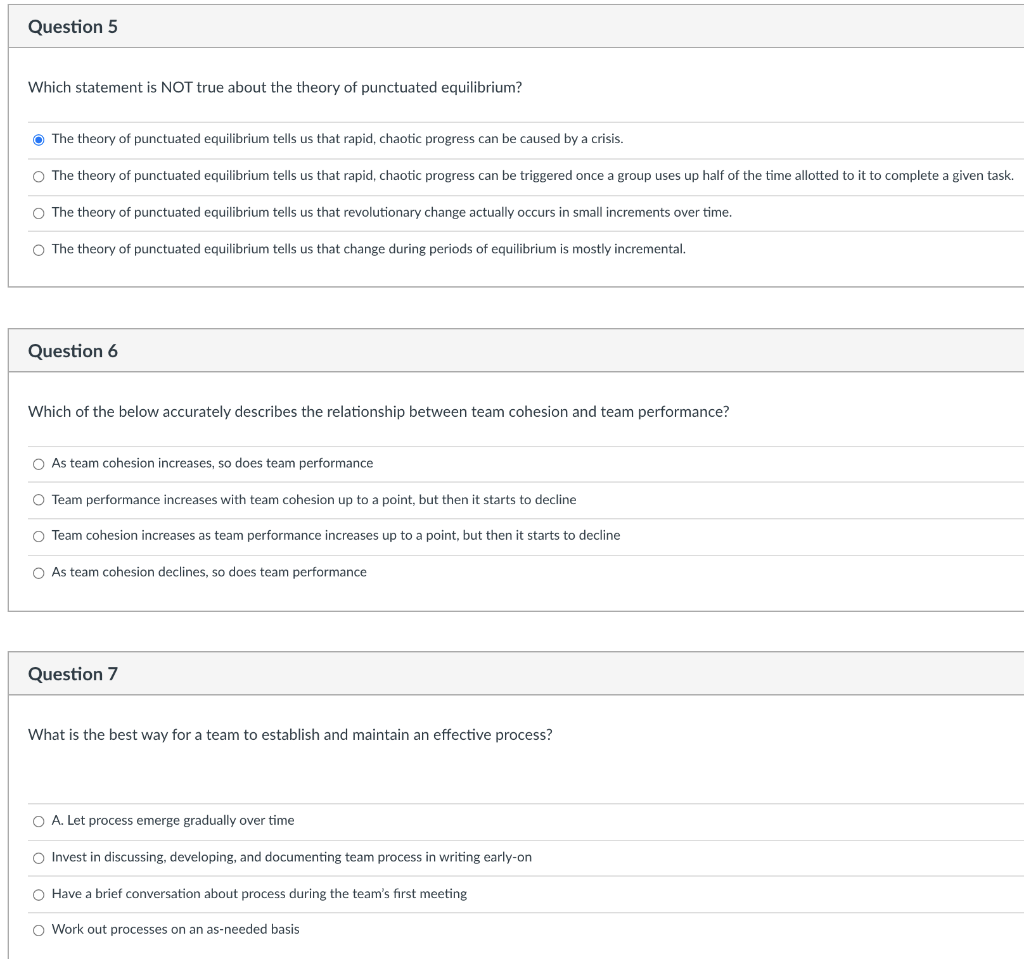Click the Question 7 header
The width and height of the screenshot is (1024, 959).
(x=73, y=674)
